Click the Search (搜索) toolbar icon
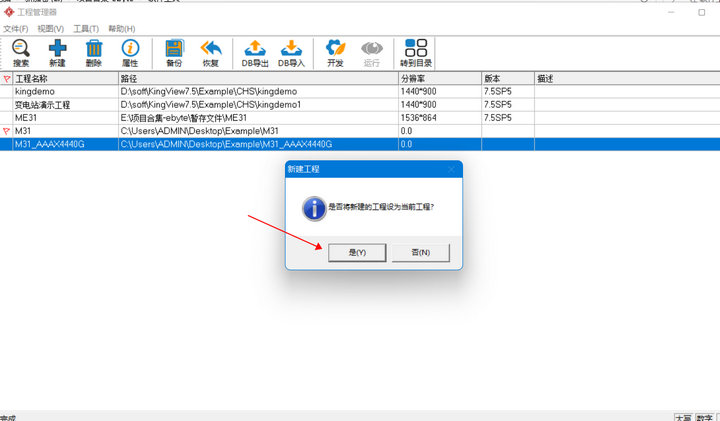The width and height of the screenshot is (720, 421). point(21,52)
